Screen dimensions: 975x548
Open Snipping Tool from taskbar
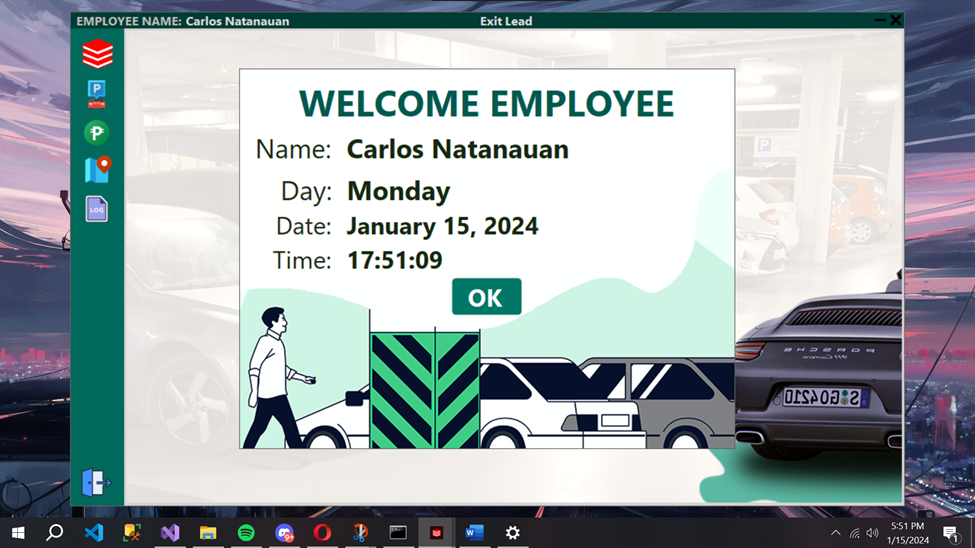[360, 532]
